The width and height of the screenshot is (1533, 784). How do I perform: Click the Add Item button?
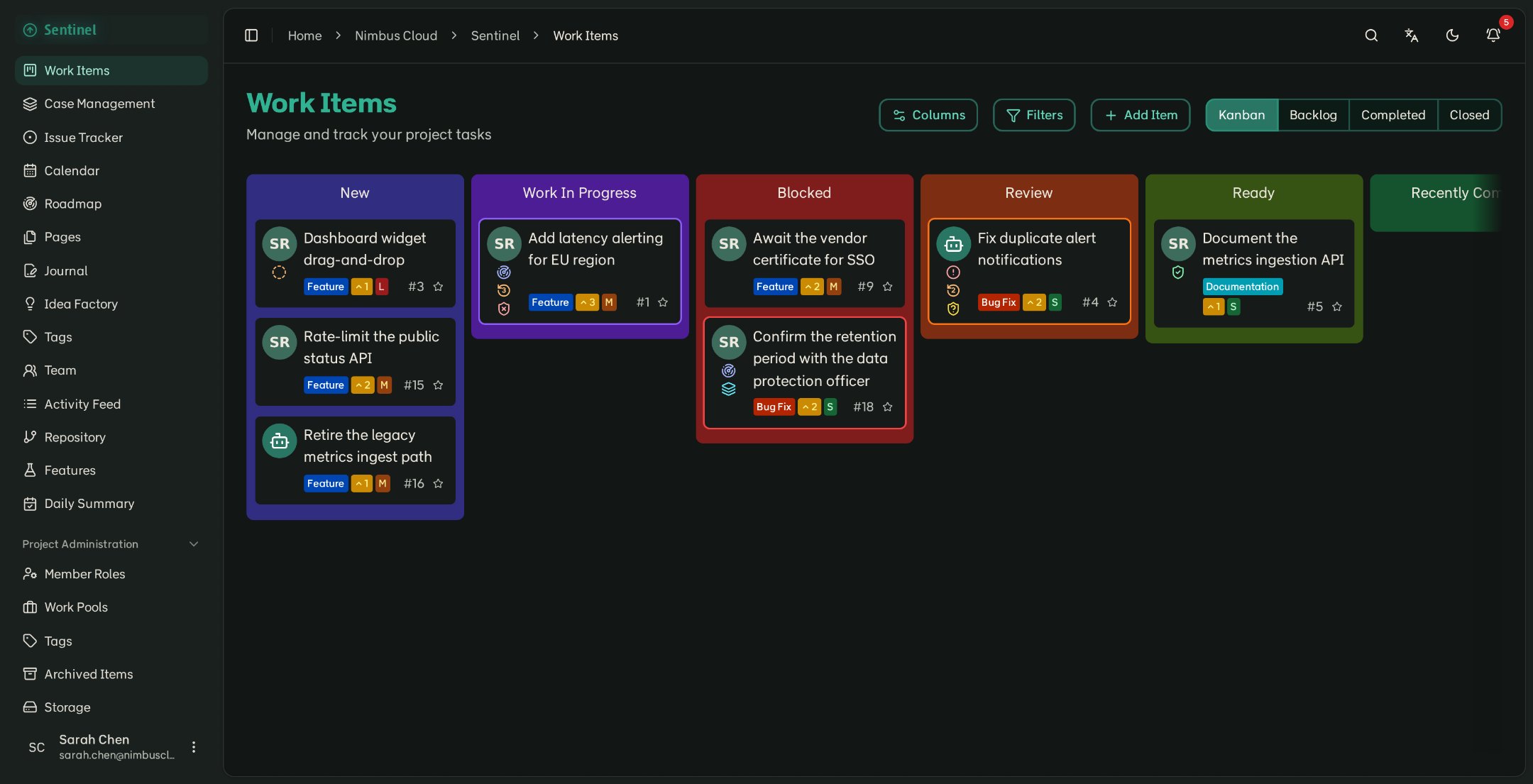pyautogui.click(x=1140, y=115)
